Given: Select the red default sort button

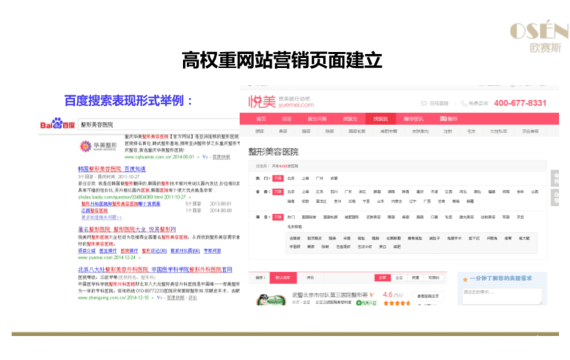Looking at the screenshot, I should point(283,277).
